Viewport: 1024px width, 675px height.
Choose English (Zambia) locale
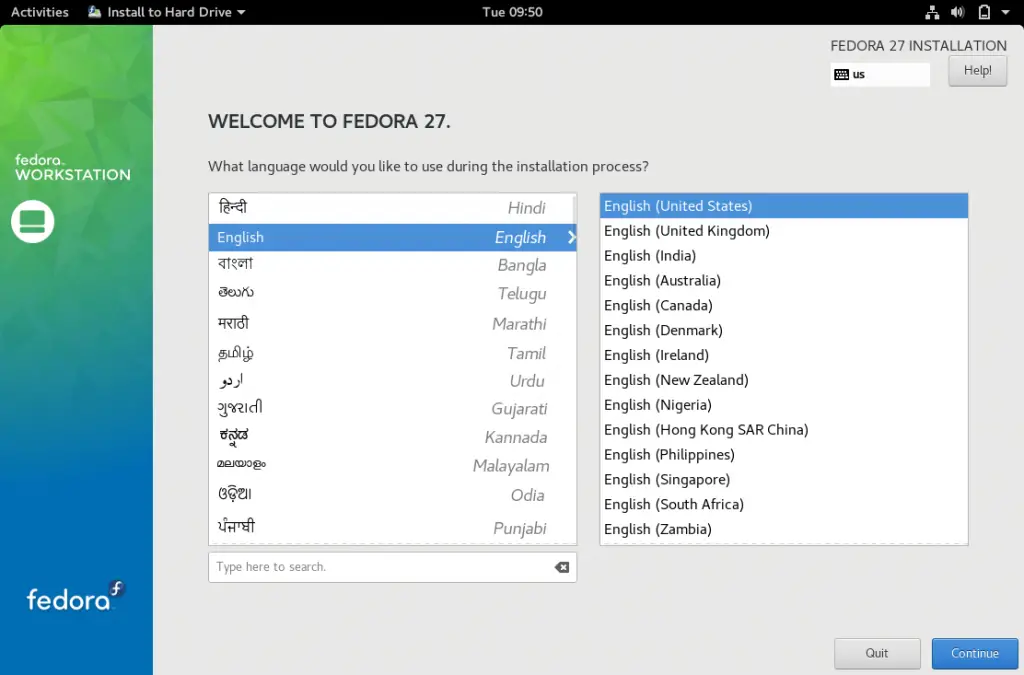click(784, 528)
